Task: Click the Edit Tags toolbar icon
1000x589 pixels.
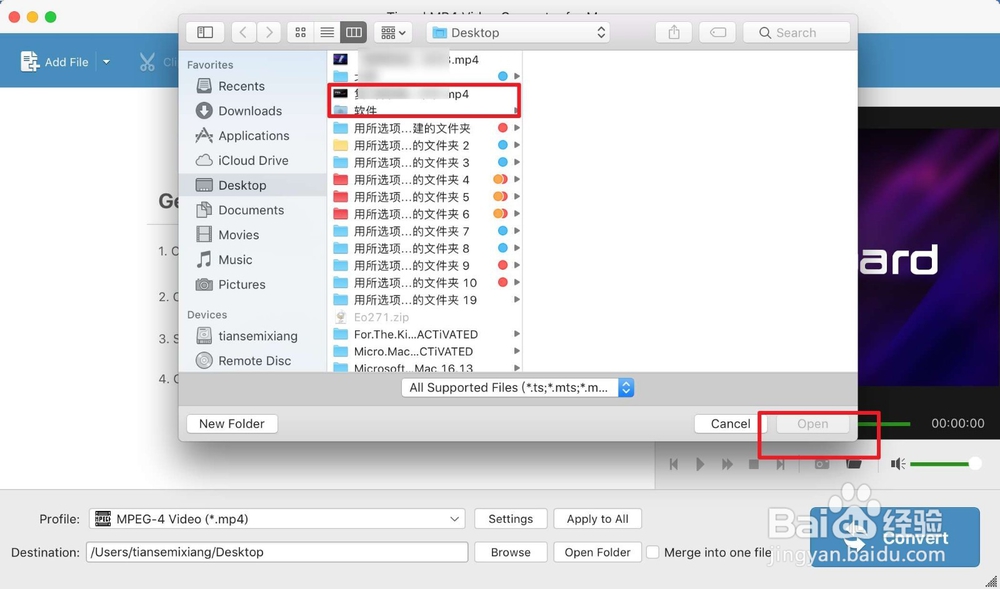Action: click(x=717, y=33)
